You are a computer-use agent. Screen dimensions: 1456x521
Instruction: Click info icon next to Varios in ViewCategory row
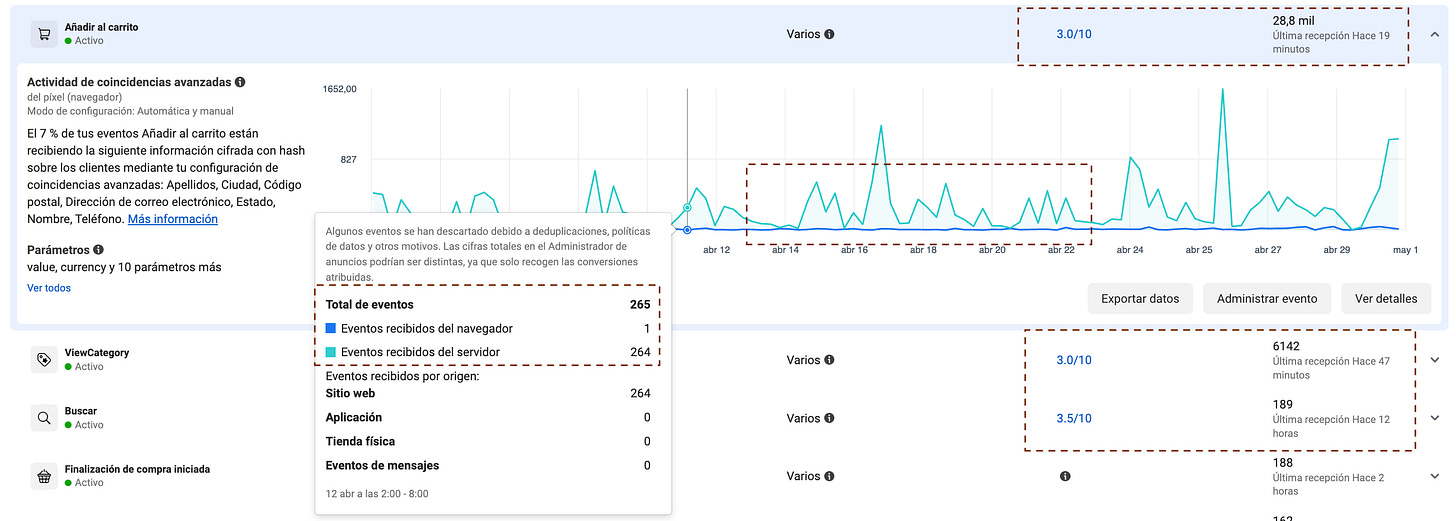pyautogui.click(x=829, y=360)
